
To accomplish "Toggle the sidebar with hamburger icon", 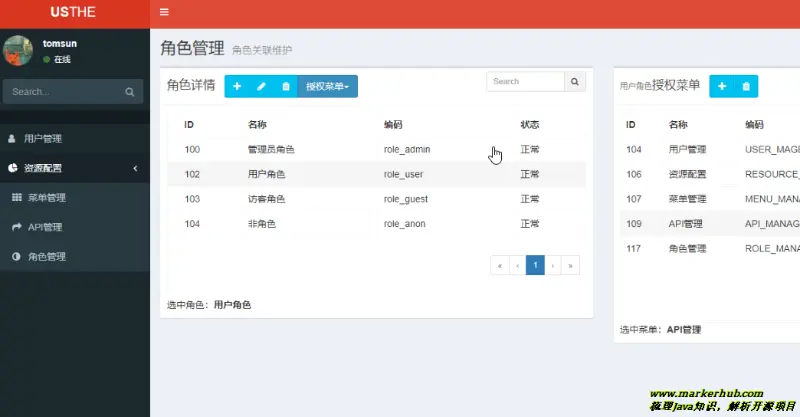I will tap(164, 12).
